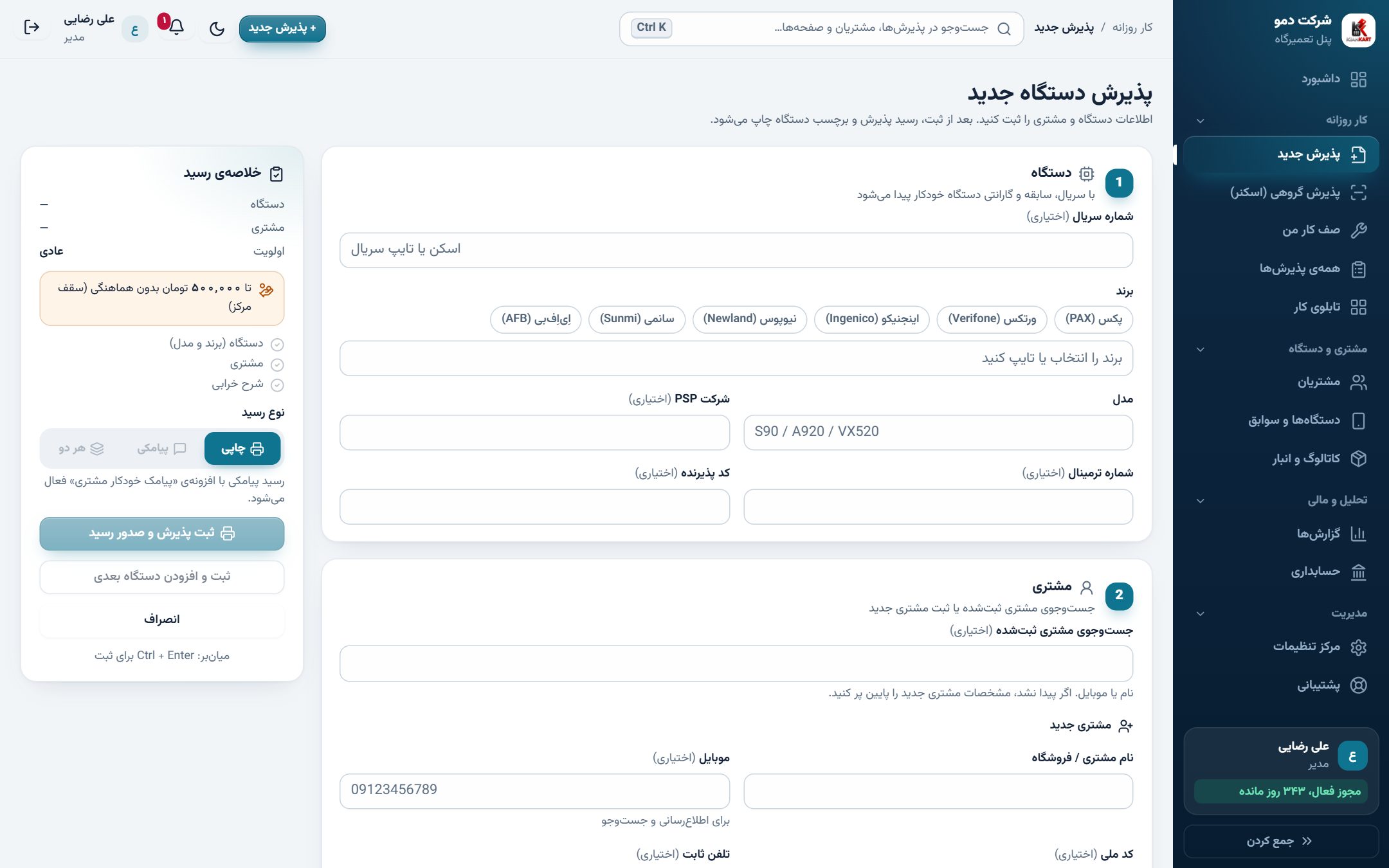Select نیوپوس (Newland) brand chip
1389x868 pixels.
click(750, 319)
